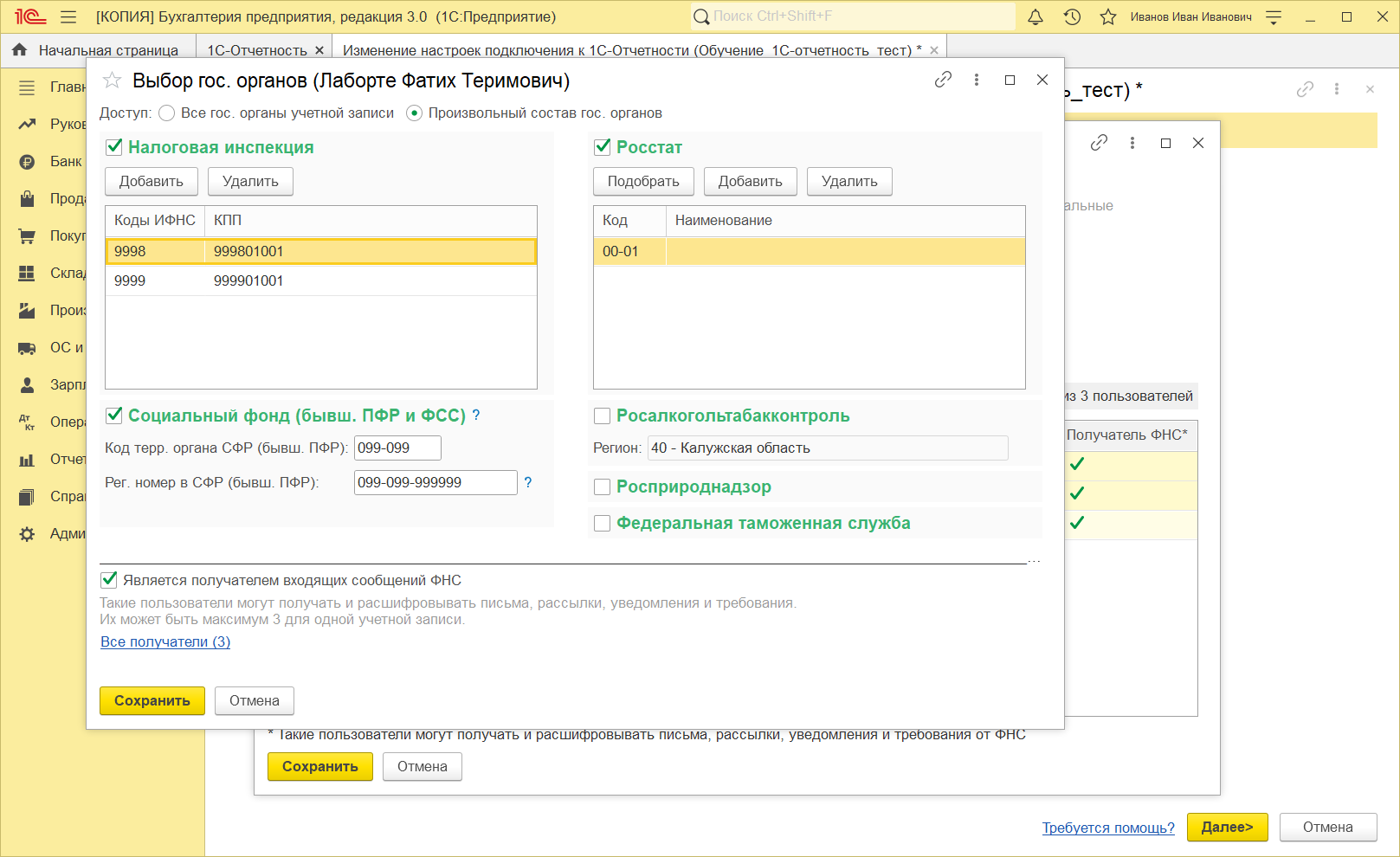Enable Росалкогольтабакконтроль checkbox
1400x857 pixels.
(x=603, y=416)
